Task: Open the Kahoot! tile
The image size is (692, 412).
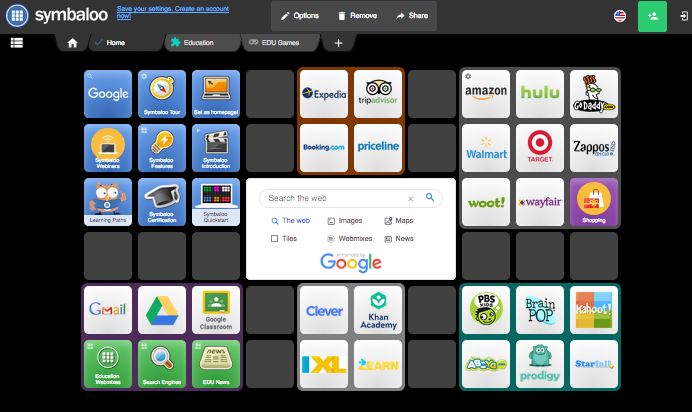Action: [594, 310]
